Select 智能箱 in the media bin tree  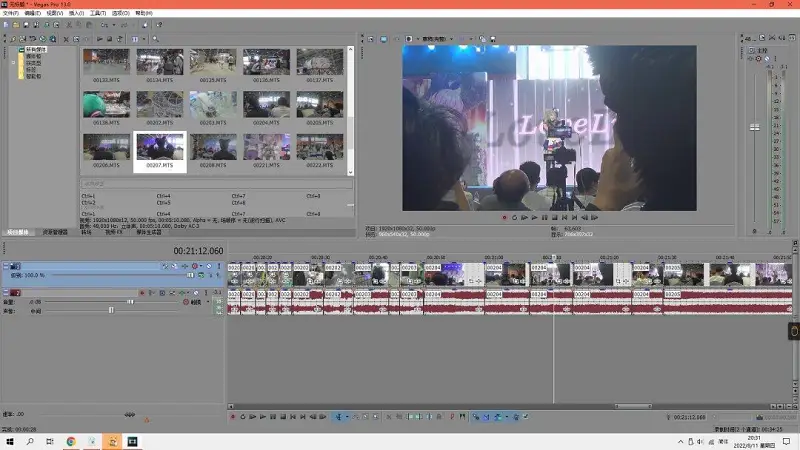coord(33,76)
